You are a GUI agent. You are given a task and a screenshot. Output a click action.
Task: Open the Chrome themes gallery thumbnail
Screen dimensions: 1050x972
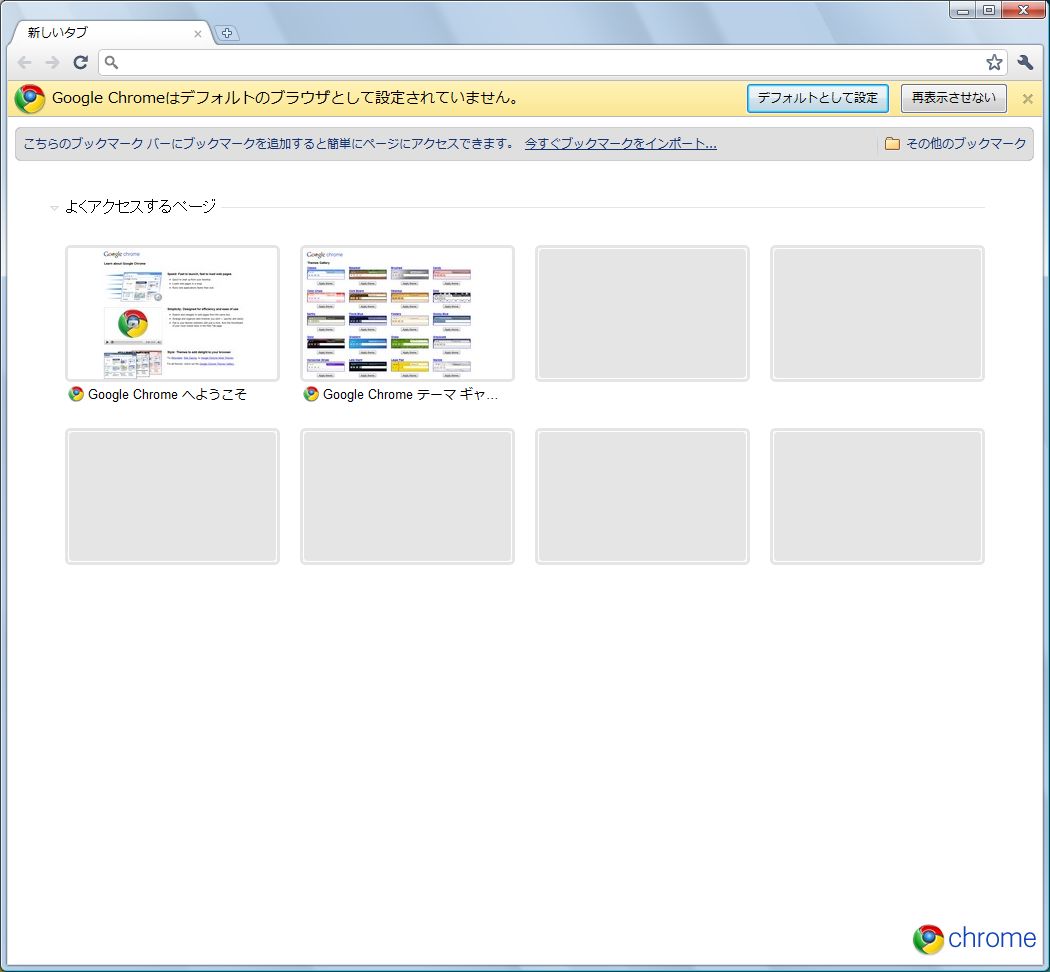point(407,313)
